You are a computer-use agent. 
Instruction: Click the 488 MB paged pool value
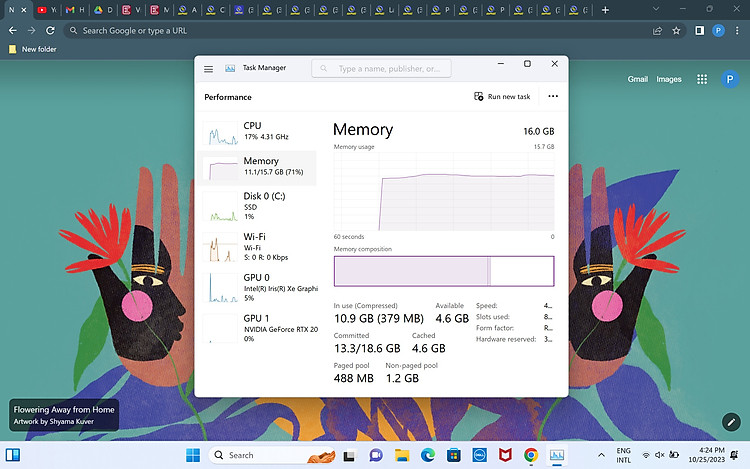coord(353,378)
